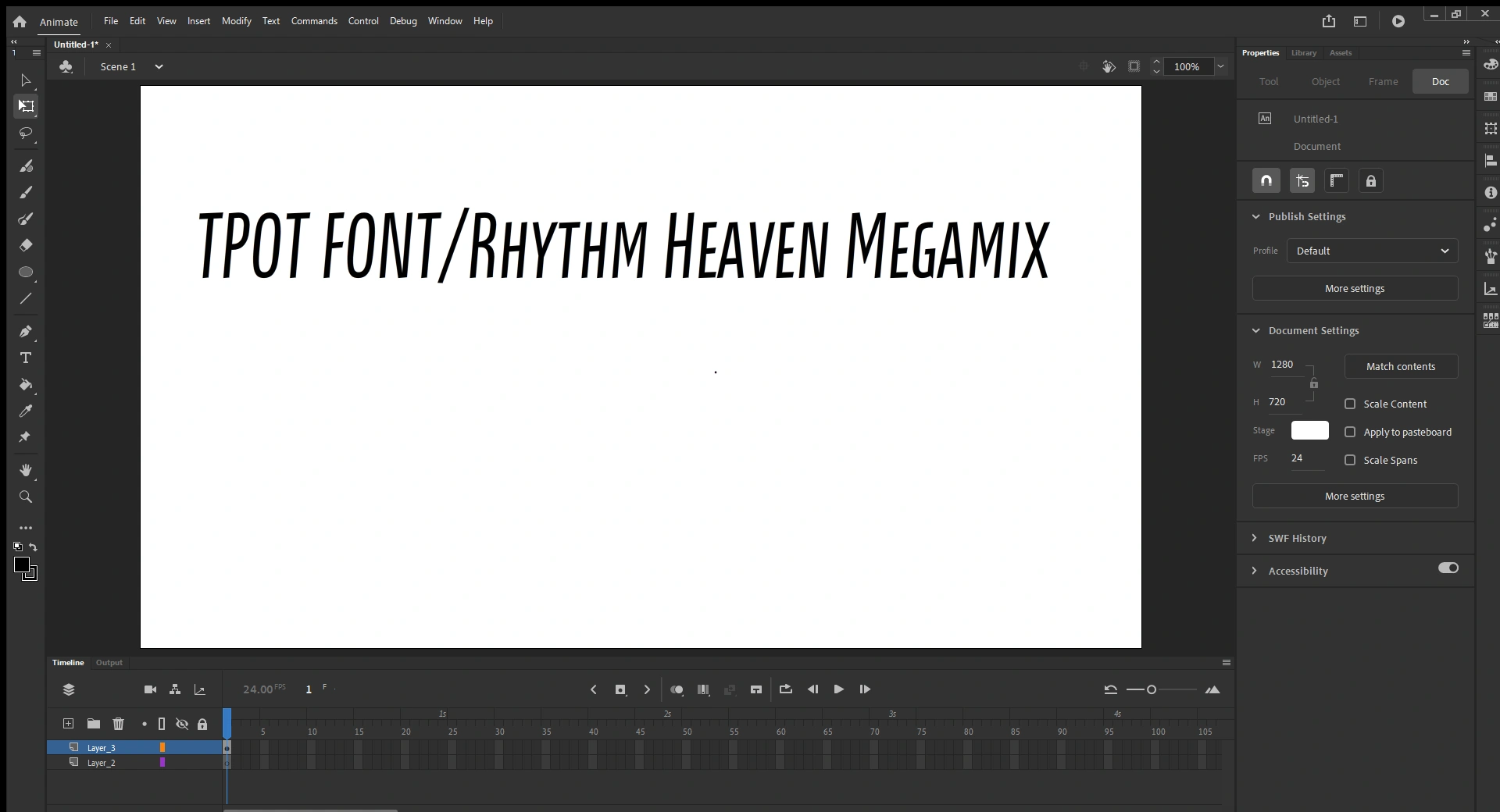Screen dimensions: 1500x812
Task: Hide Layer_3 with outline visibility toggle
Action: pyautogui.click(x=162, y=747)
